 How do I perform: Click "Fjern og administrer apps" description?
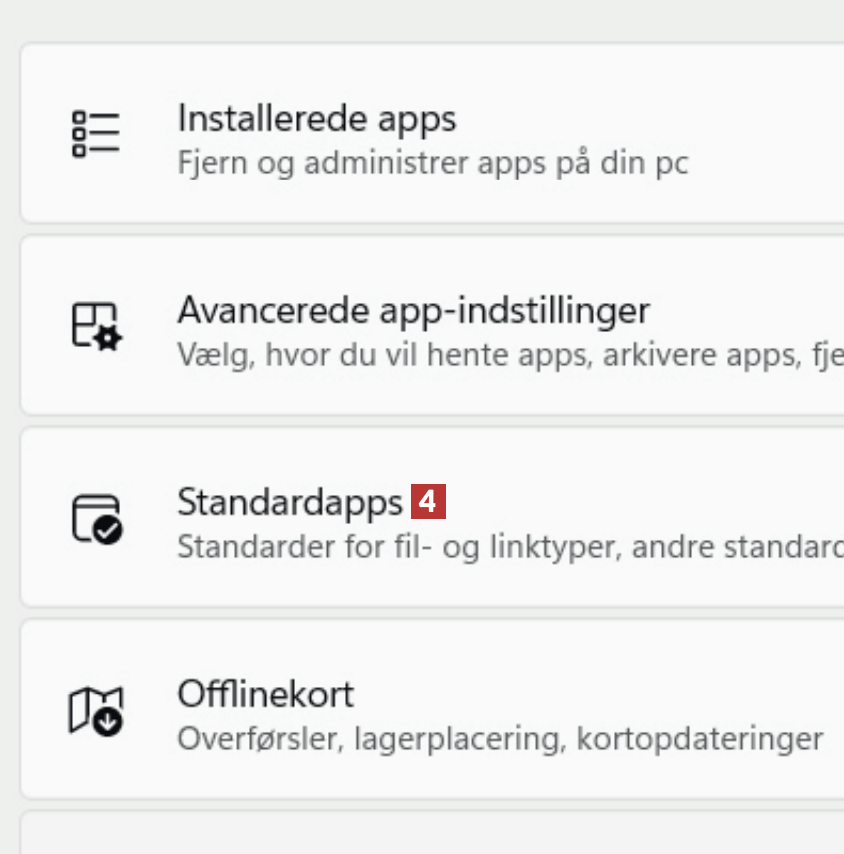pos(432,162)
